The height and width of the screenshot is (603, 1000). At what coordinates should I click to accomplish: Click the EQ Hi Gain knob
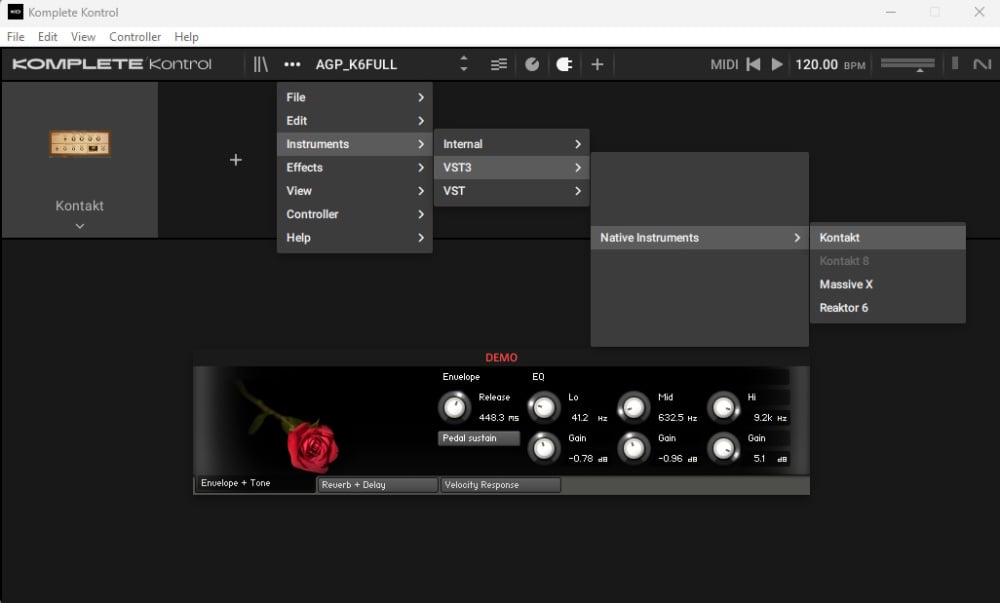point(723,448)
